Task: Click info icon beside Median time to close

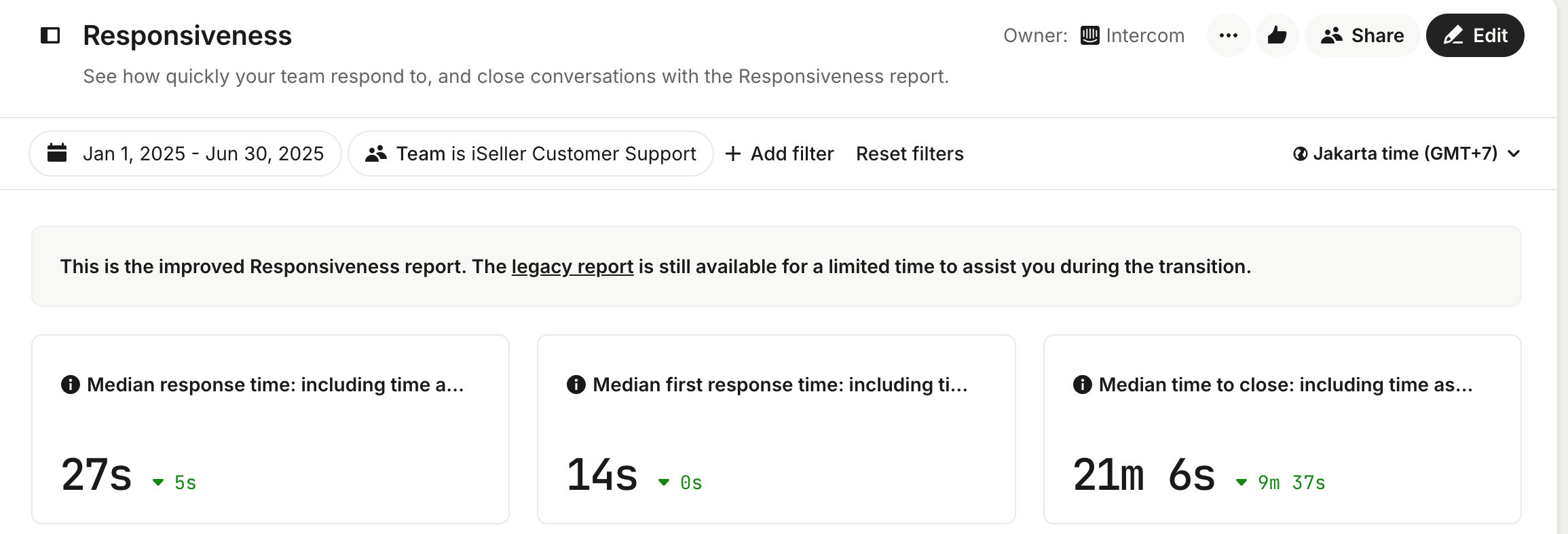Action: tap(1083, 385)
